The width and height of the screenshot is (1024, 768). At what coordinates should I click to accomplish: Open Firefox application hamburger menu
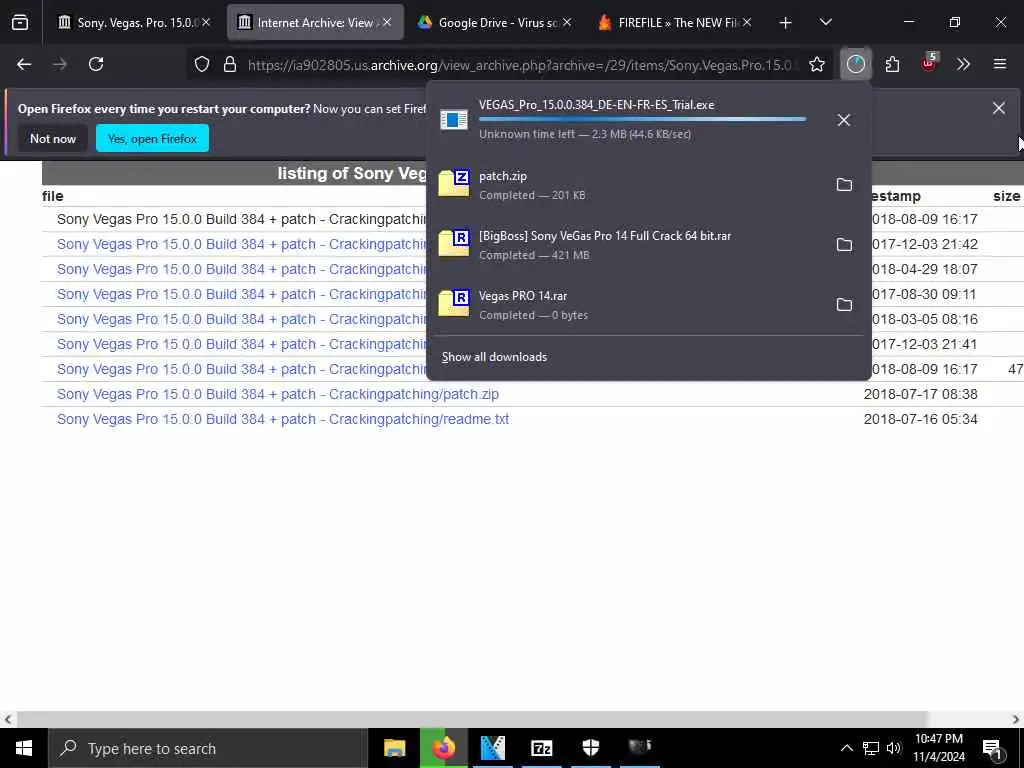[x=1000, y=64]
